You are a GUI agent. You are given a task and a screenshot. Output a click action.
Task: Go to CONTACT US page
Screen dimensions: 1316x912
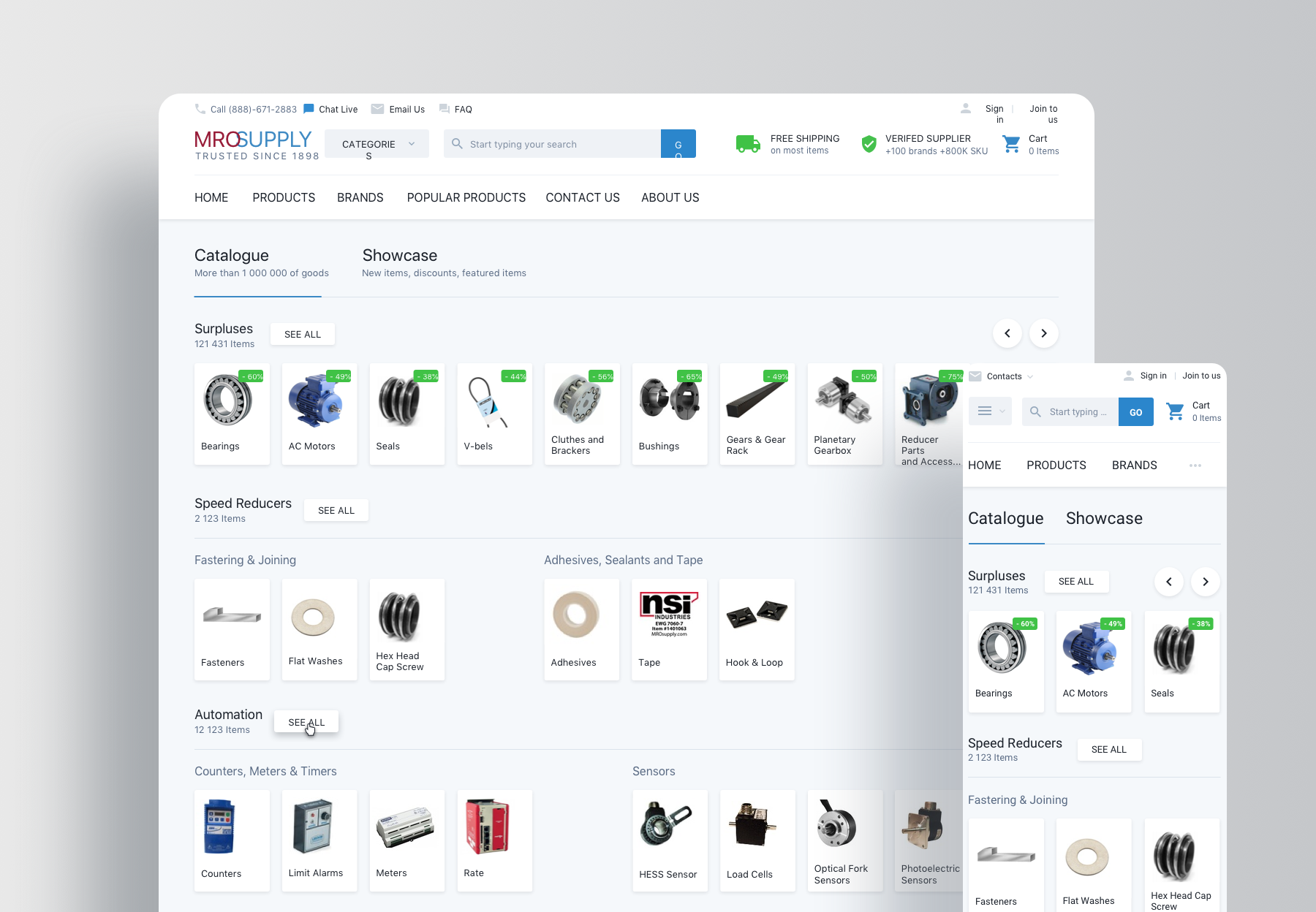point(583,197)
